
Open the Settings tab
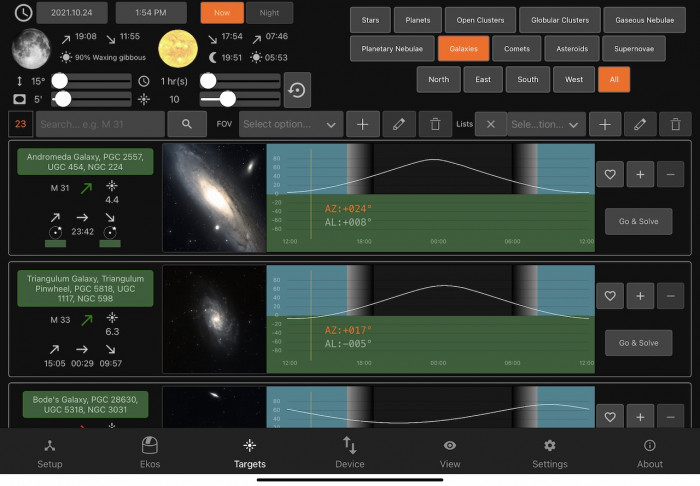tap(549, 452)
